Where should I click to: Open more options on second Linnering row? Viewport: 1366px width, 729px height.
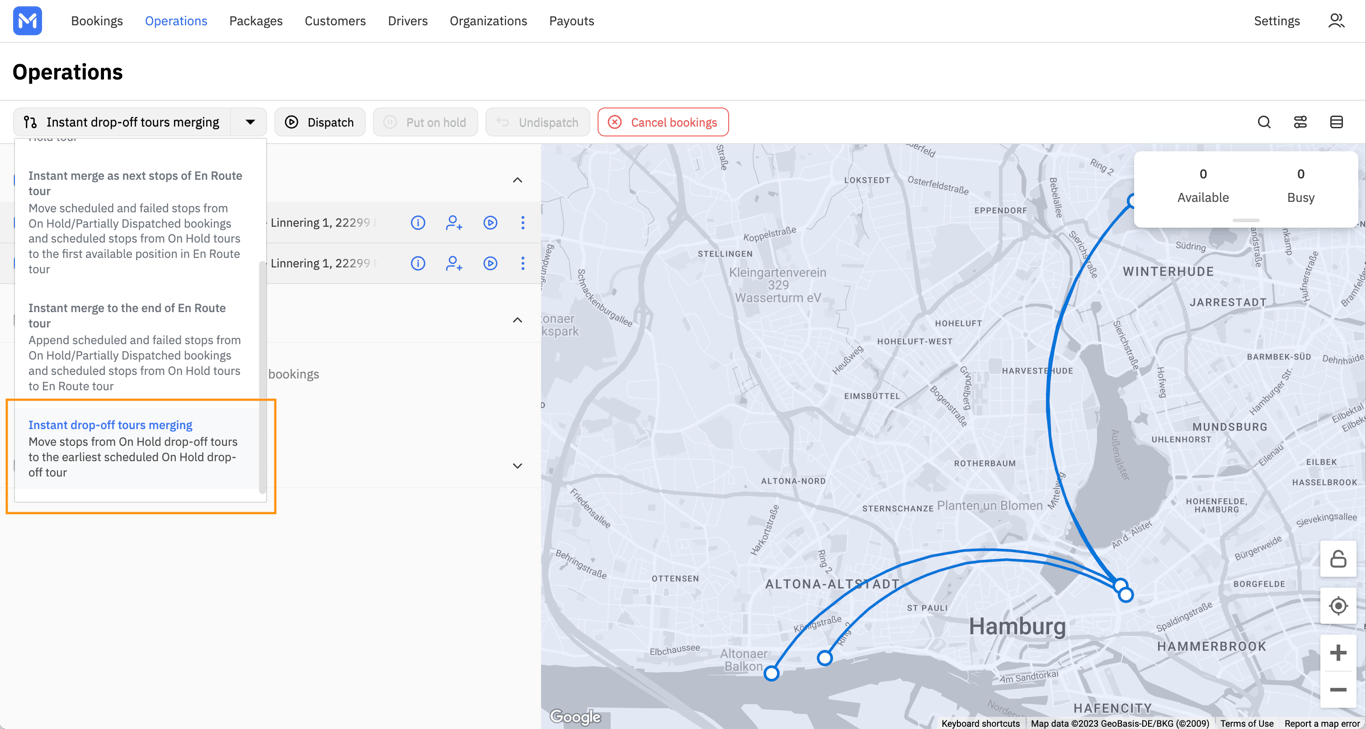522,264
